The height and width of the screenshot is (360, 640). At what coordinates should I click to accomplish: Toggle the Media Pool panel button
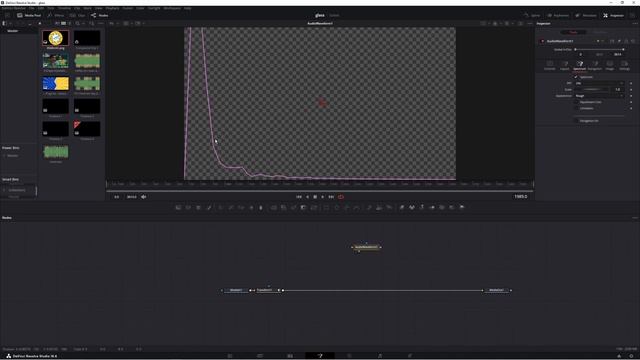click(29, 16)
